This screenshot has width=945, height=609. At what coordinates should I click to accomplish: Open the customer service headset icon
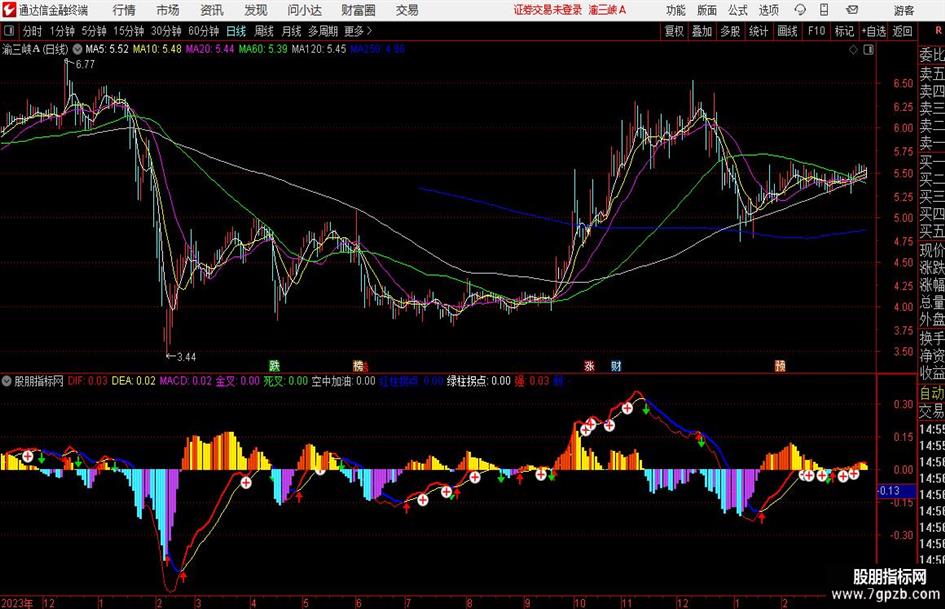pos(800,10)
